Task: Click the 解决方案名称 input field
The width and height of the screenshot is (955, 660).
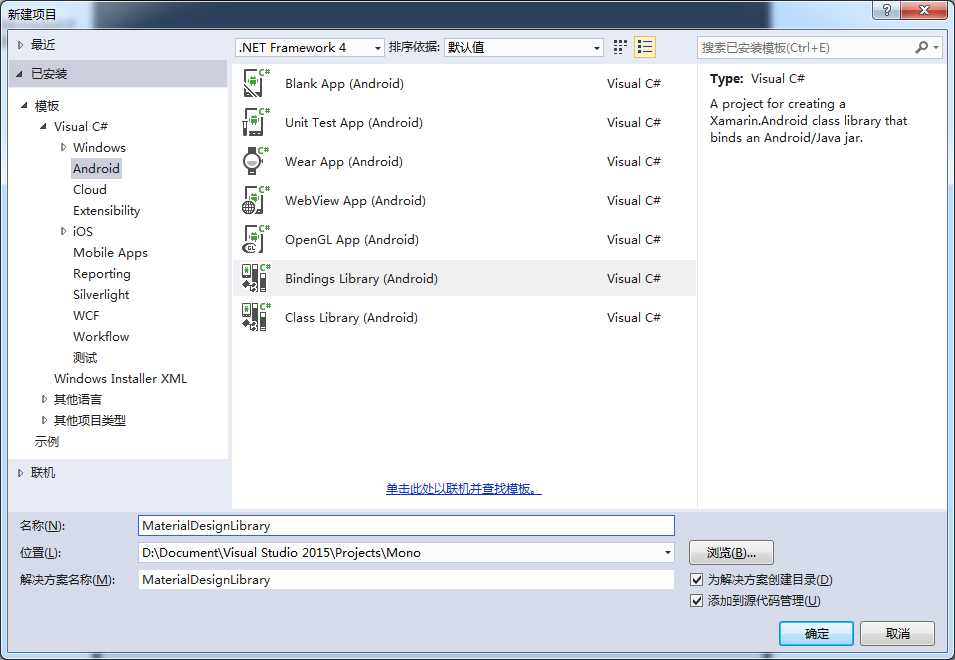Action: pos(406,580)
